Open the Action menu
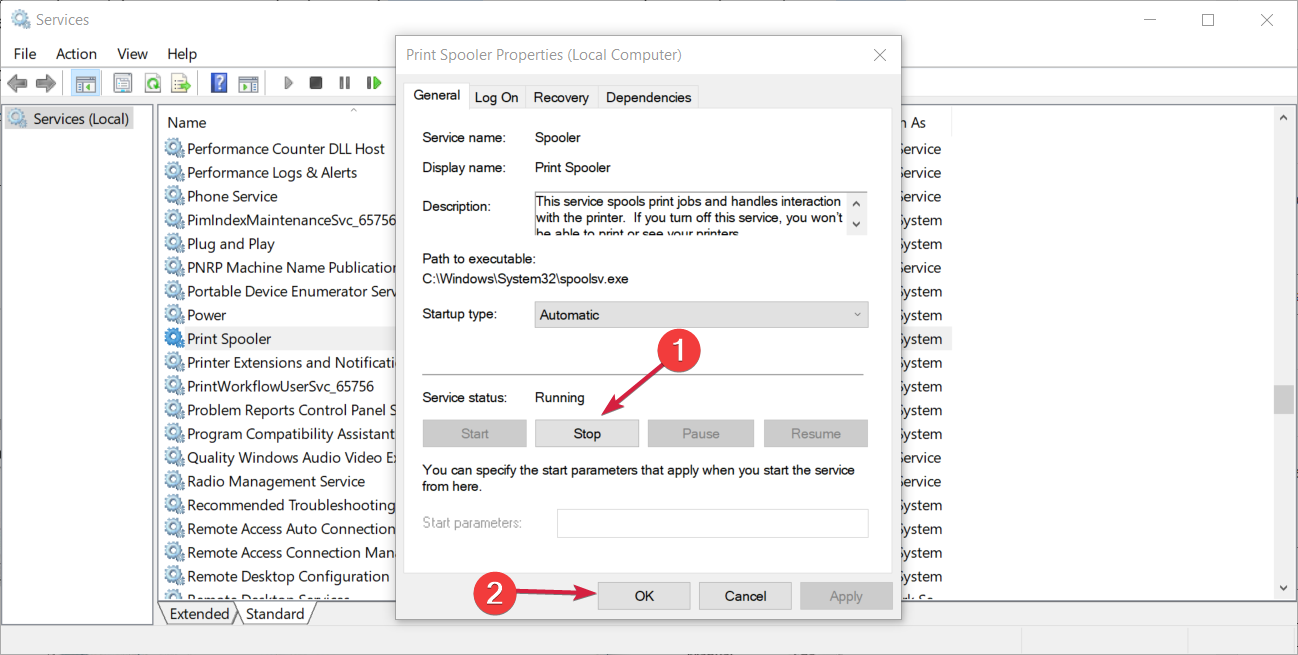 tap(77, 54)
